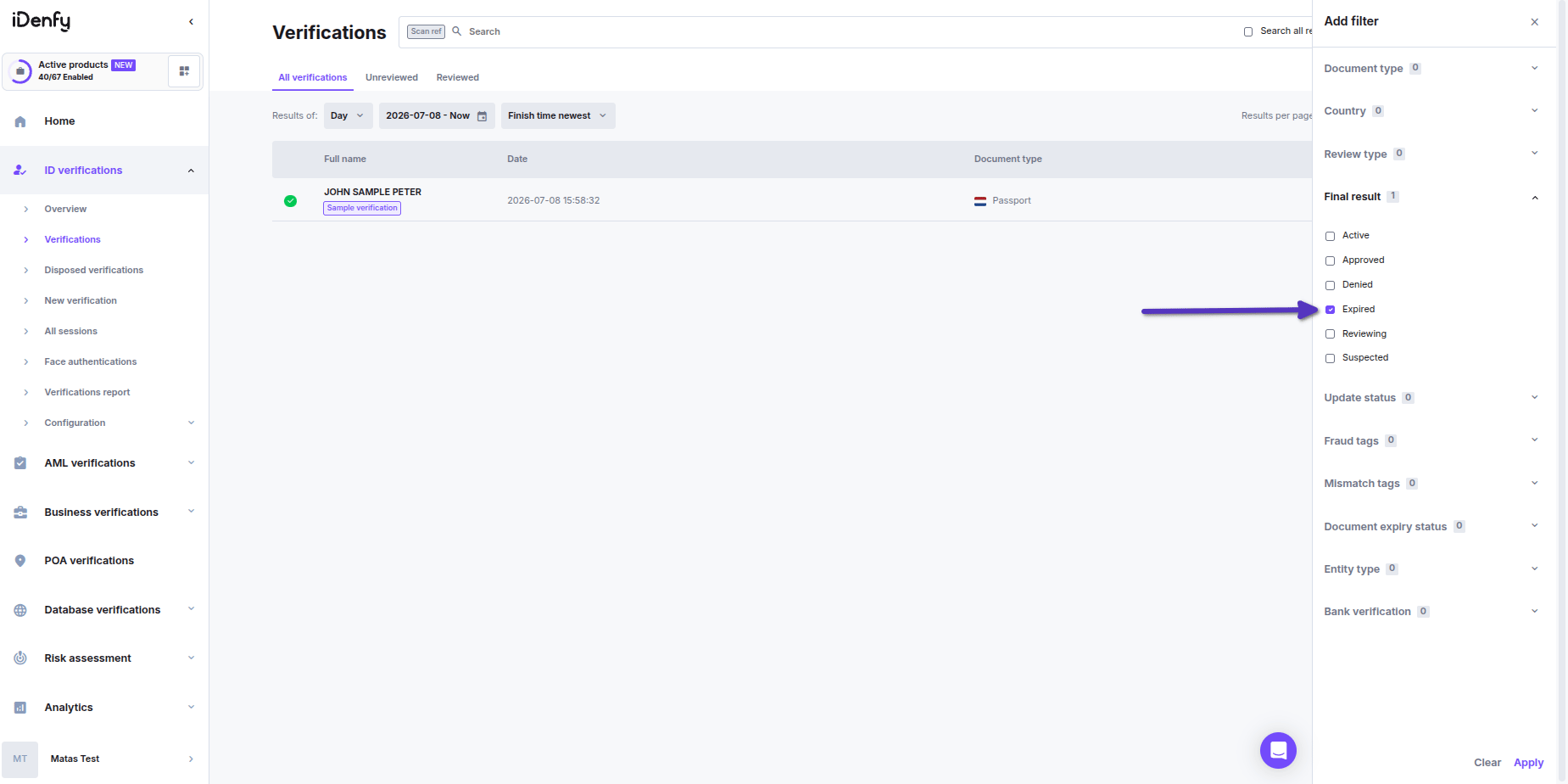The image size is (1568, 784).
Task: Open the chat support bubble
Action: [1278, 750]
